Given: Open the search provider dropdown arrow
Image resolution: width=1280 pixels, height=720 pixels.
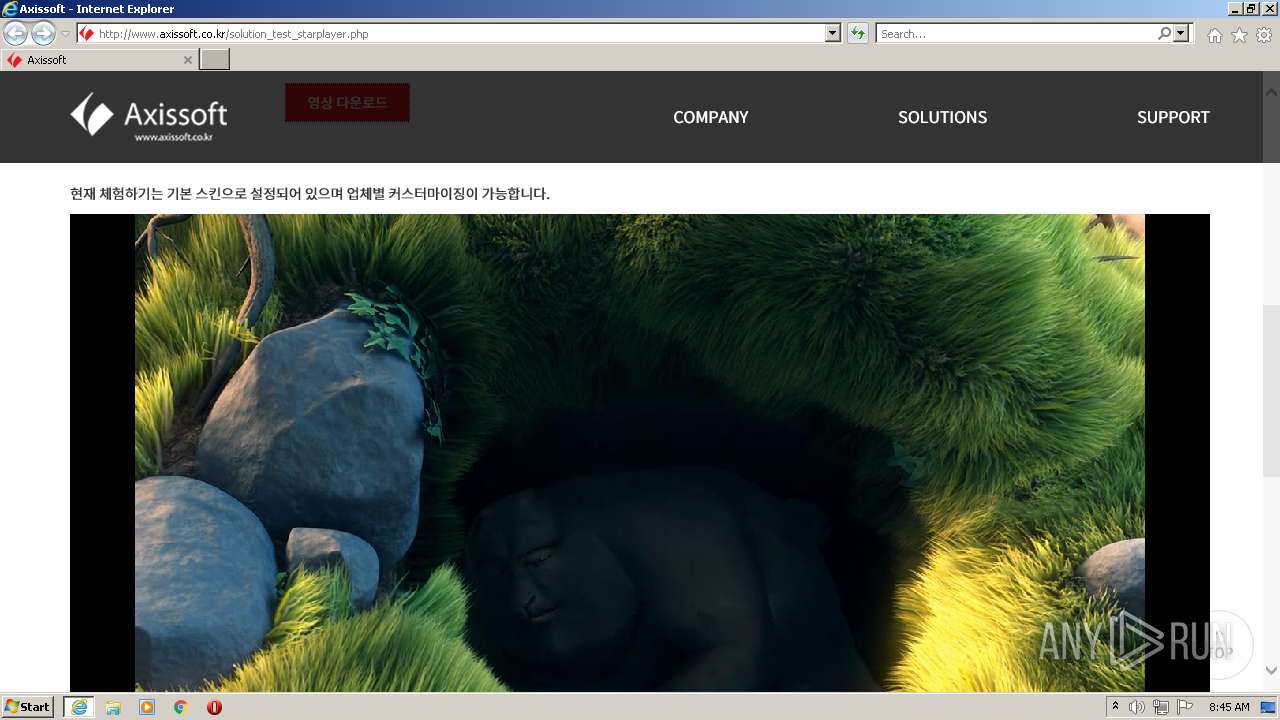Looking at the screenshot, I should (1182, 34).
